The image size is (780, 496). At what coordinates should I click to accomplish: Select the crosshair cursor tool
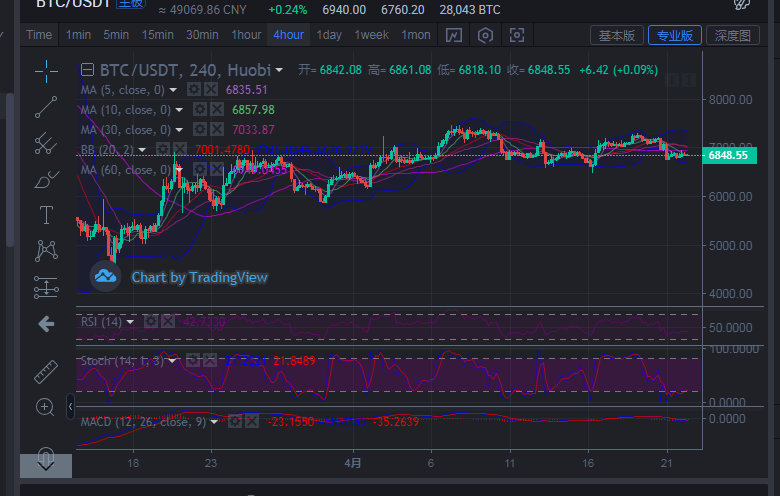[46, 72]
